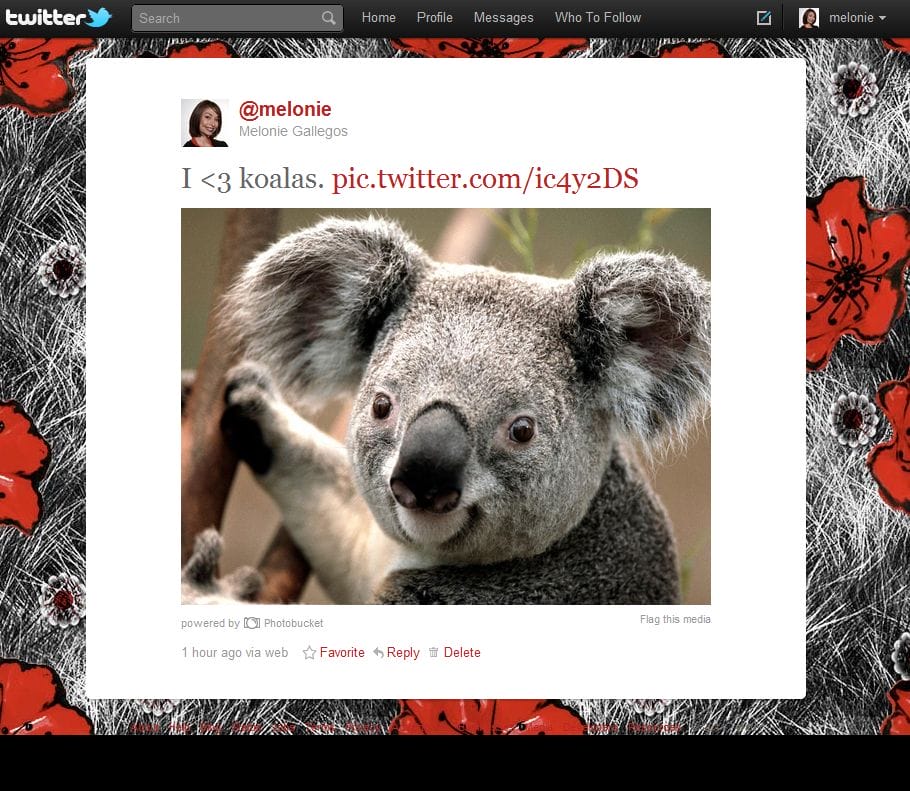Open the Profile menu item
Viewport: 910px width, 791px height.
click(x=434, y=17)
